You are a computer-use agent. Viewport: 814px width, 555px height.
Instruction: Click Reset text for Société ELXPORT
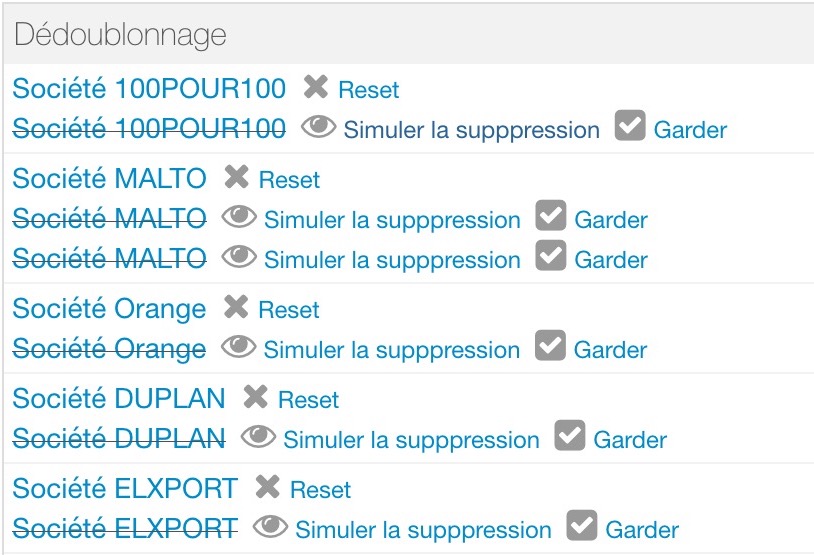coord(320,490)
